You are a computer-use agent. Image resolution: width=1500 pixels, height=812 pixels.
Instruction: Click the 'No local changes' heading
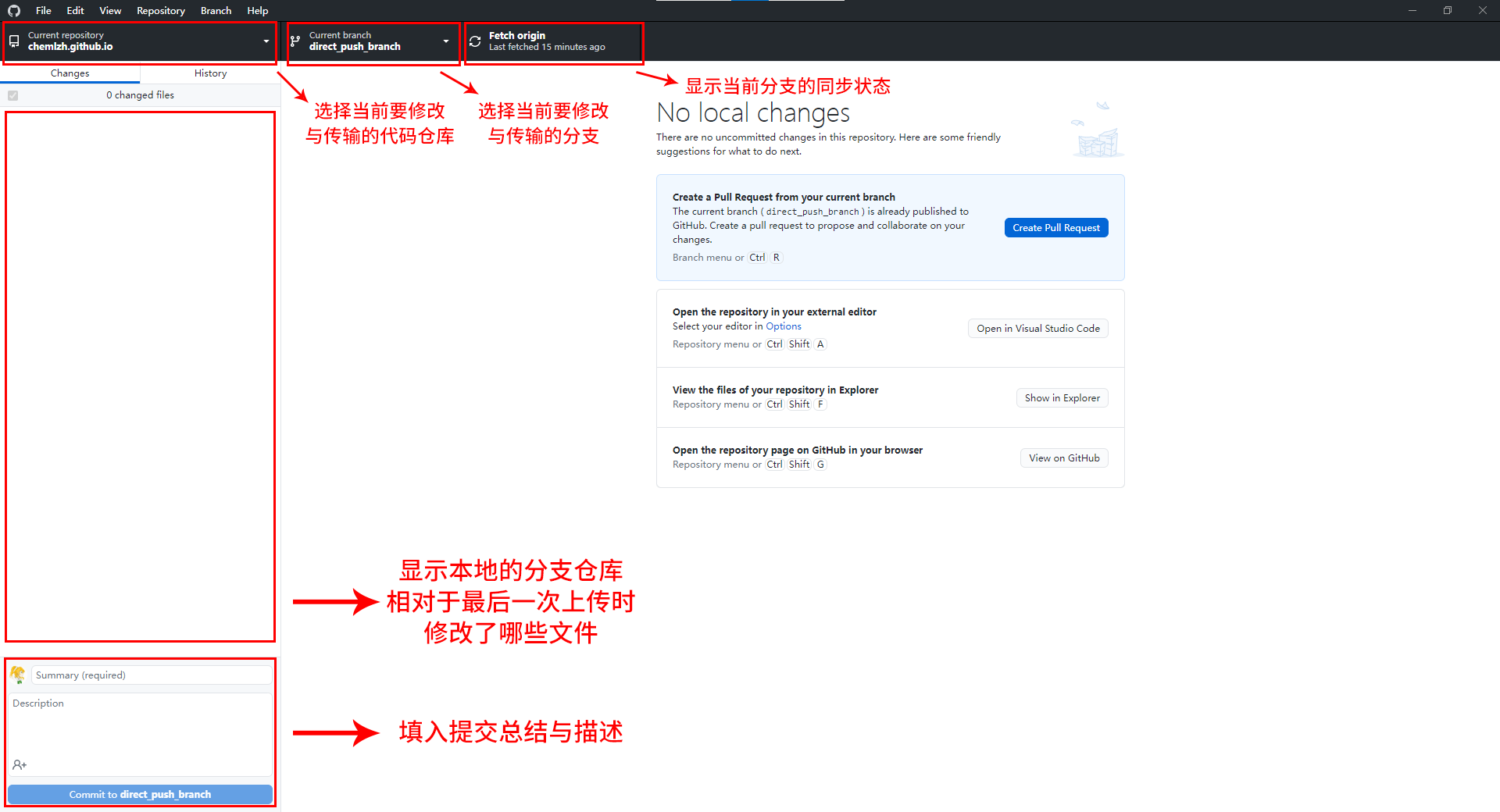pos(753,113)
